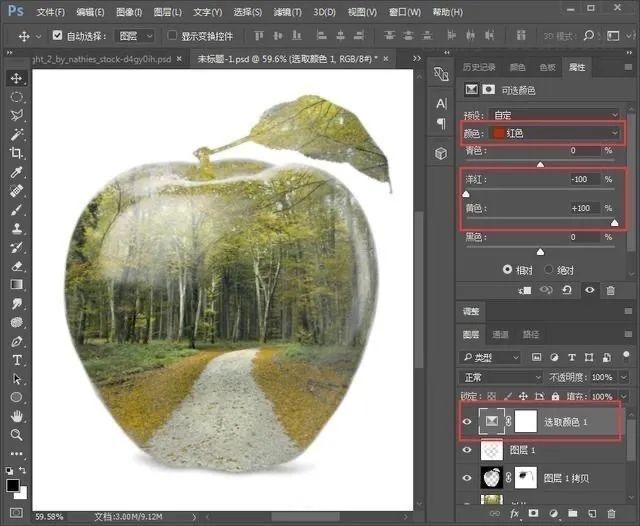Switch to the 历史记录 tab
640x526 pixels.
click(479, 67)
